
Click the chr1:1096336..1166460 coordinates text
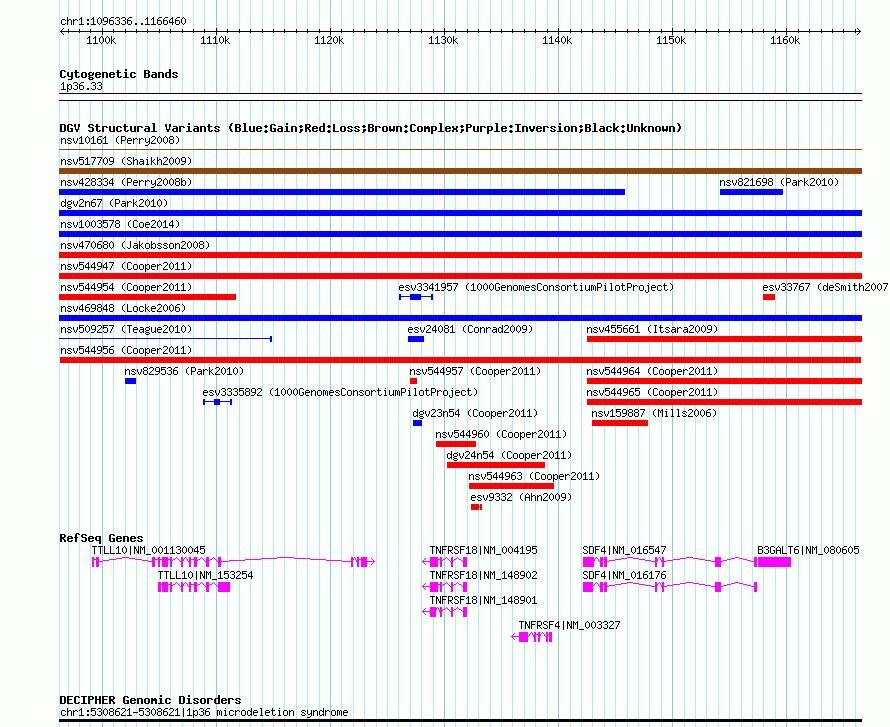tap(123, 21)
